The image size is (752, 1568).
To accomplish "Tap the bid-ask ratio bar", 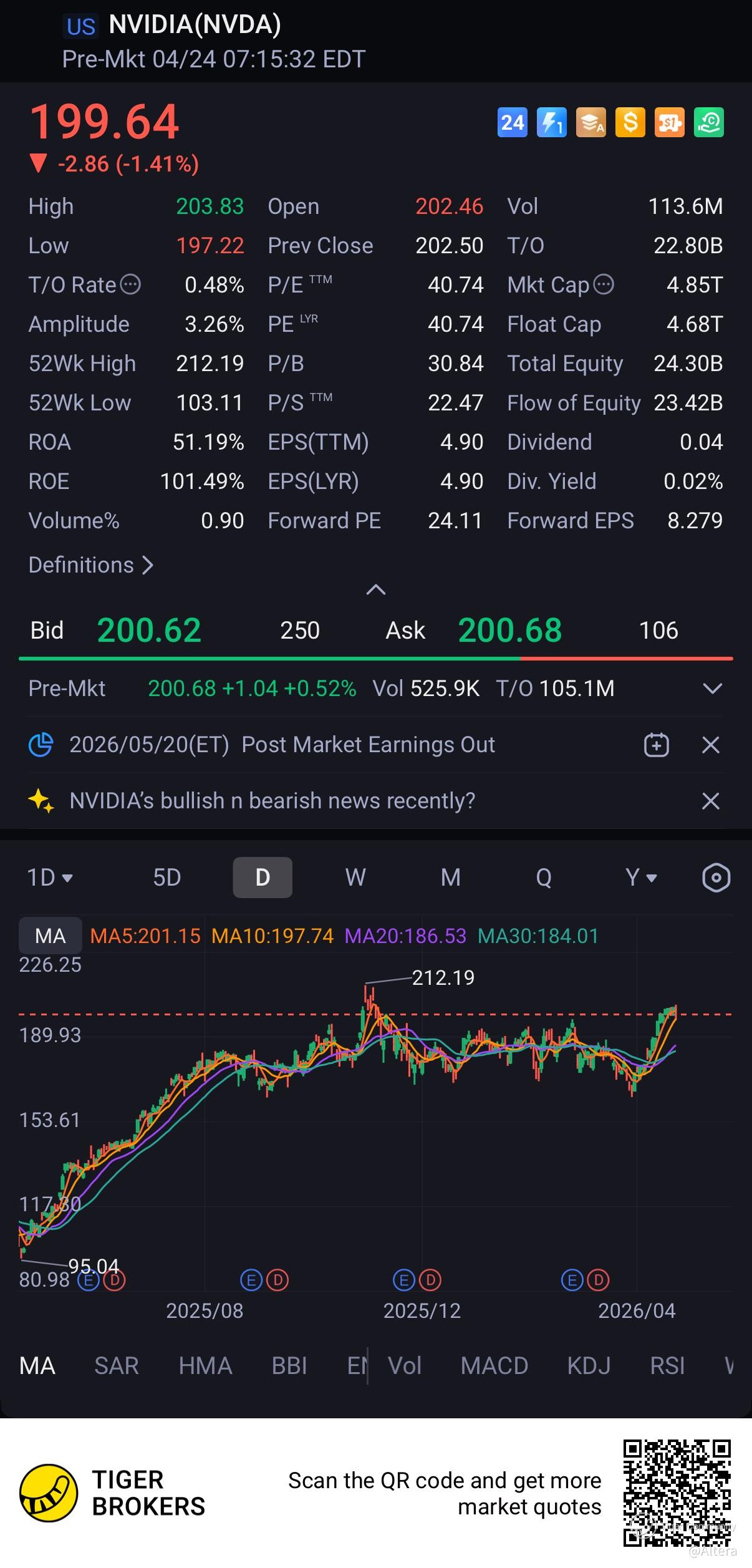I will (x=375, y=658).
